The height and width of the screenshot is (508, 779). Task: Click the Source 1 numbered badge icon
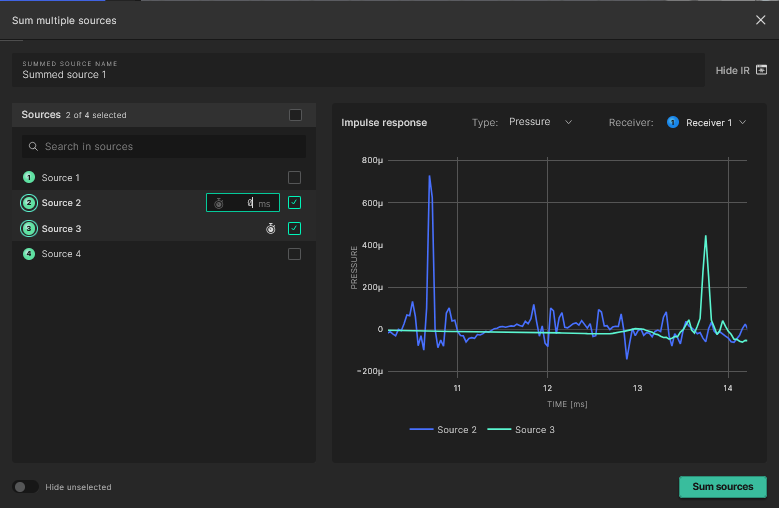click(29, 178)
